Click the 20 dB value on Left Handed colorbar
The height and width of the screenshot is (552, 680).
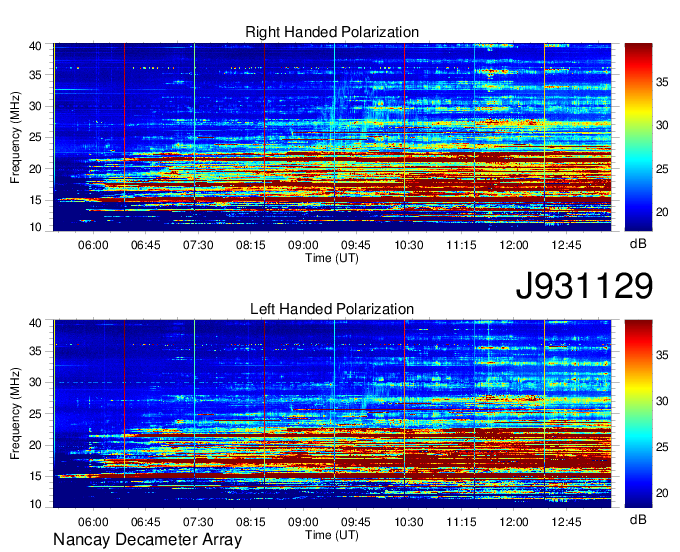click(x=662, y=493)
